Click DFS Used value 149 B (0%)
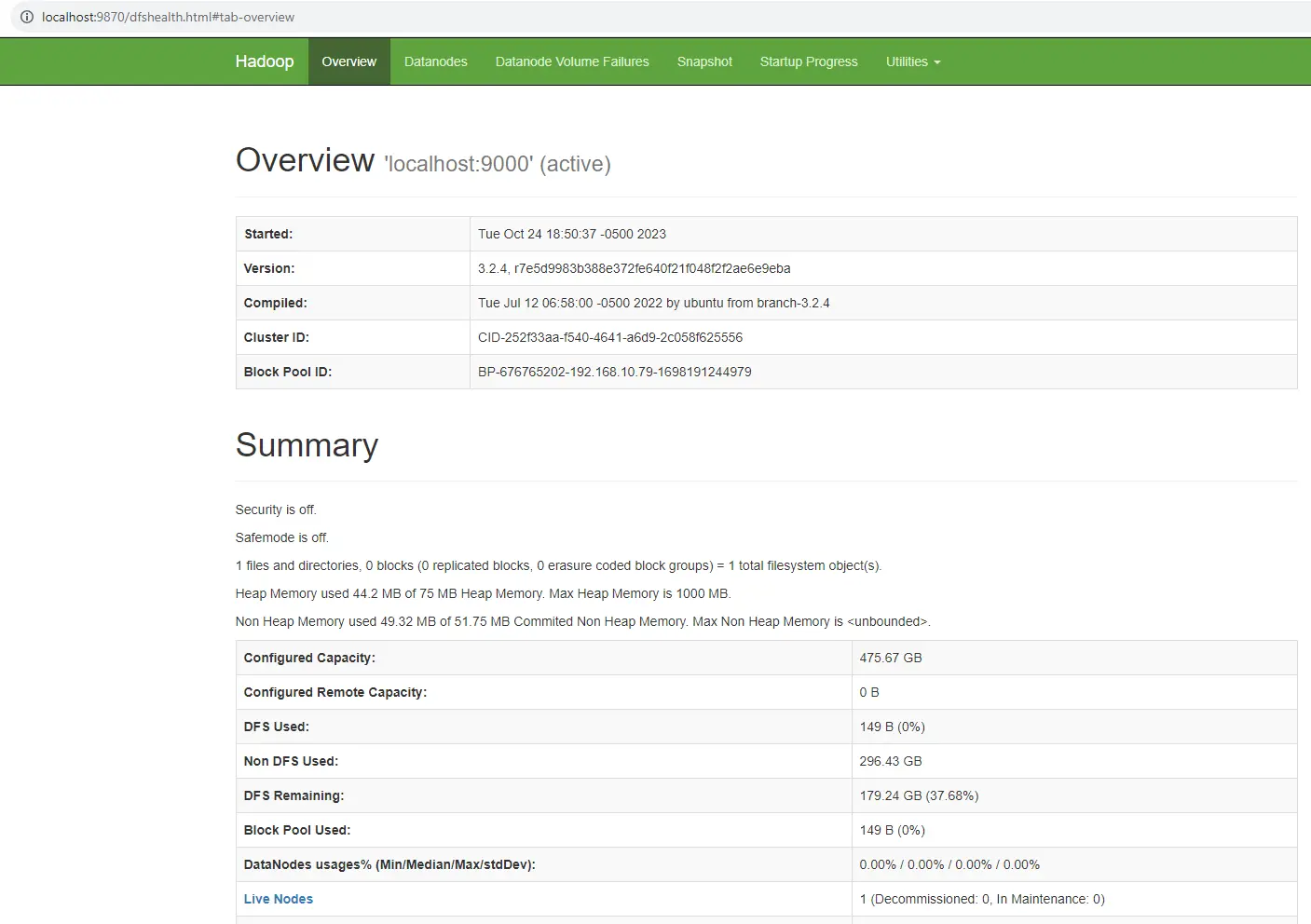 point(892,727)
